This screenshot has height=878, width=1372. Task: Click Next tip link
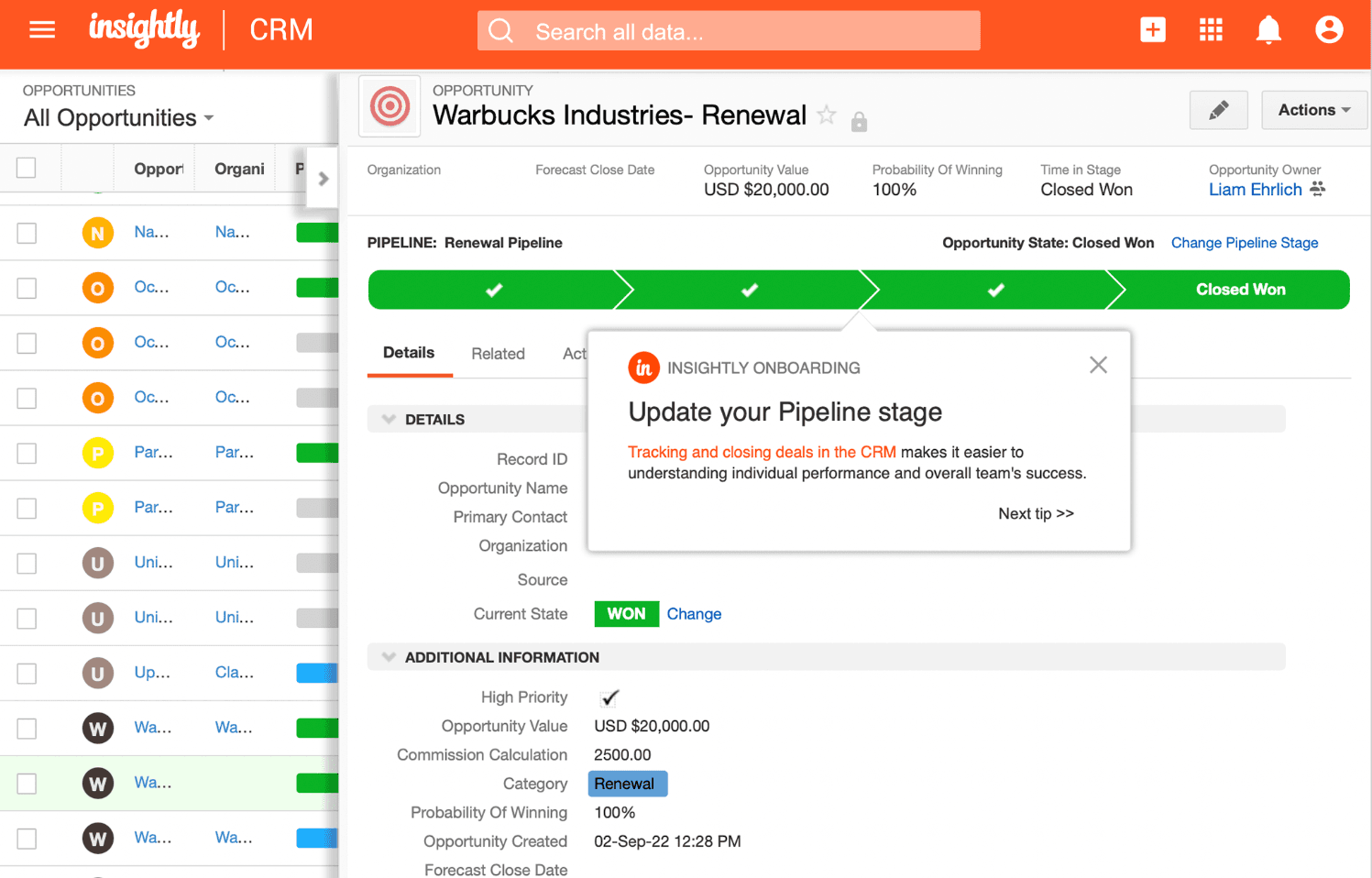(x=1036, y=513)
